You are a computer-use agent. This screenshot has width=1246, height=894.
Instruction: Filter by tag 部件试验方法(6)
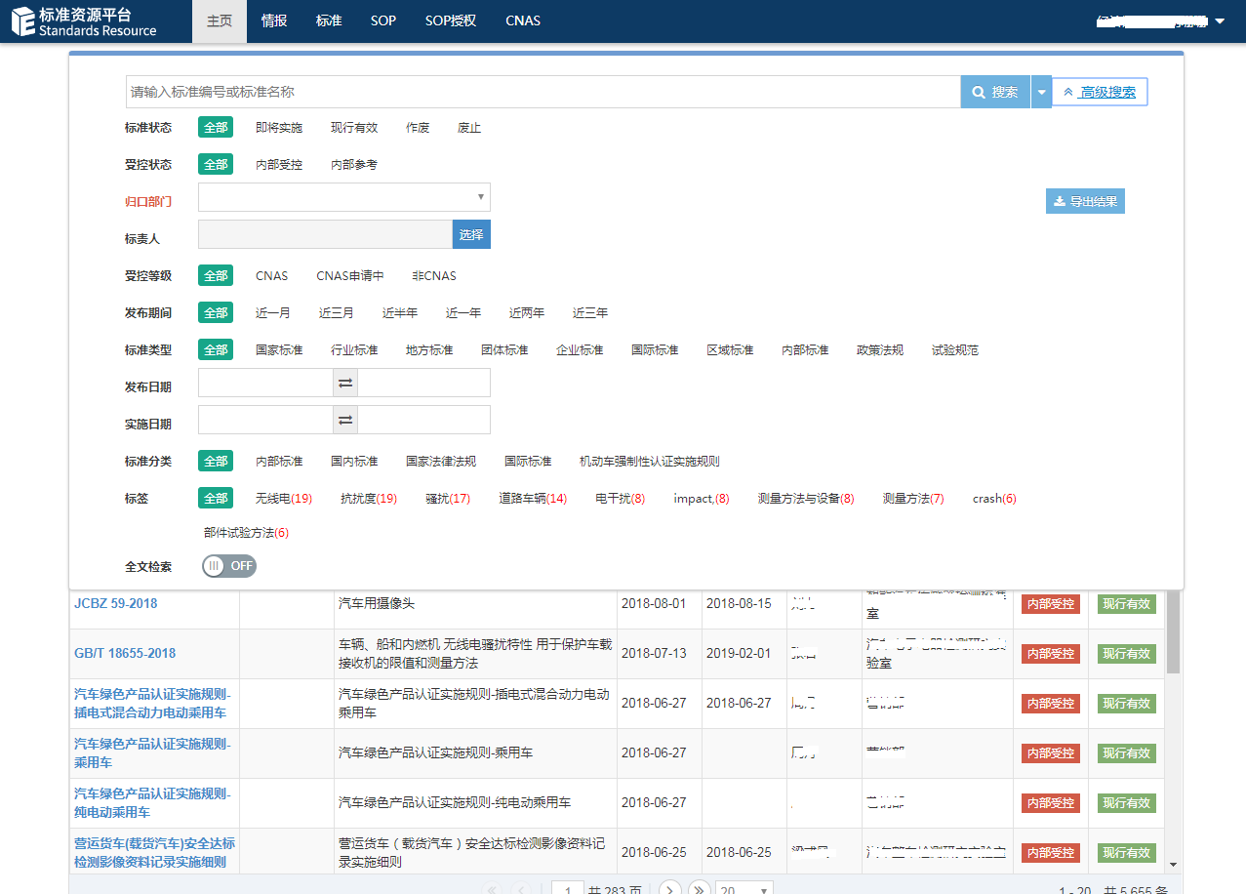click(x=246, y=533)
